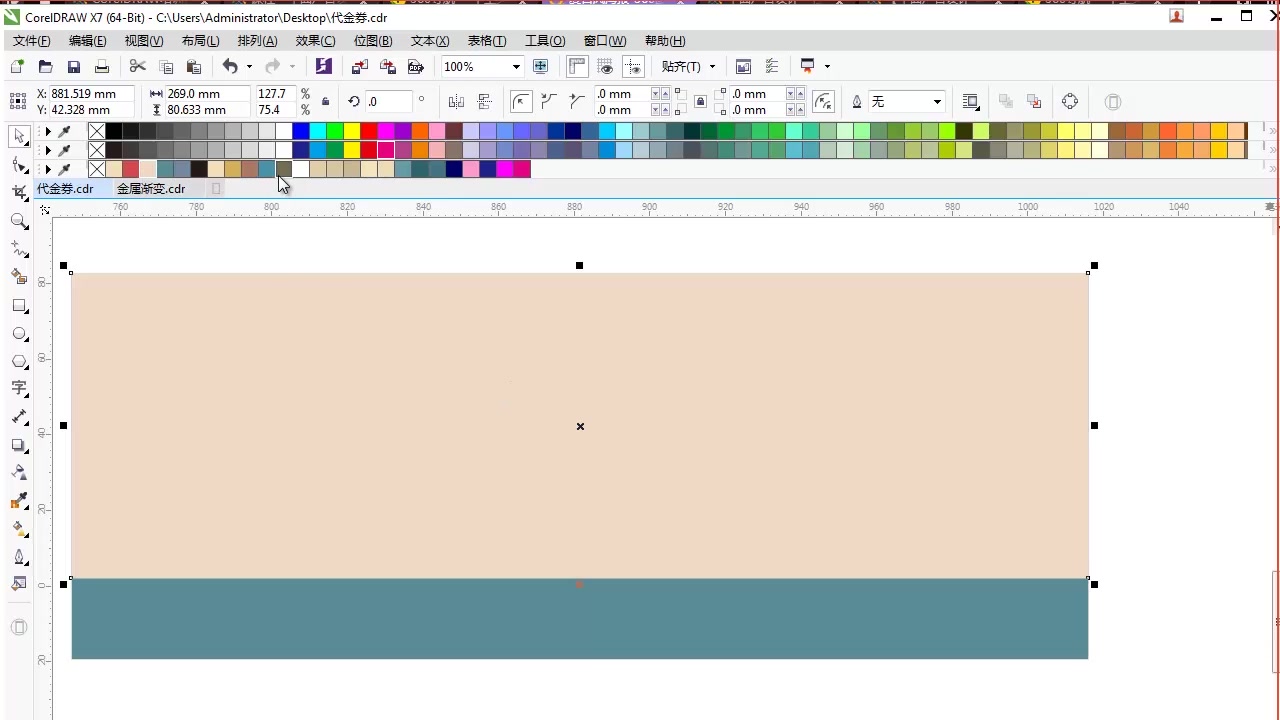Click the full-screen preview icon
1280x720 pixels.
tap(541, 67)
